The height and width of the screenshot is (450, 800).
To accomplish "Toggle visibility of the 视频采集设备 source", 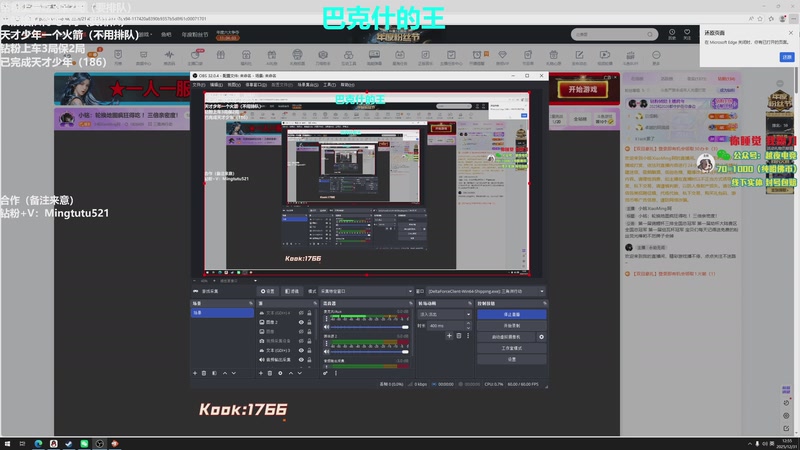I will (301, 341).
